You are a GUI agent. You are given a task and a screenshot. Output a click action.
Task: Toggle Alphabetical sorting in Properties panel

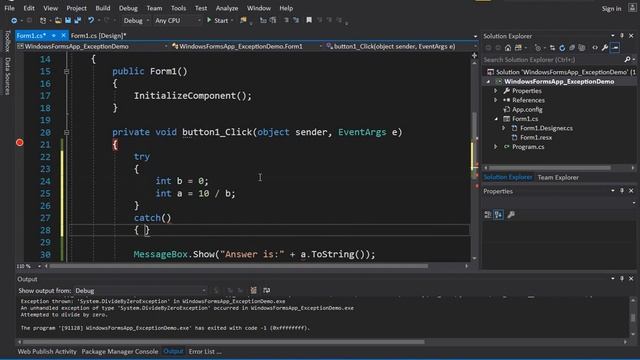pos(498,215)
